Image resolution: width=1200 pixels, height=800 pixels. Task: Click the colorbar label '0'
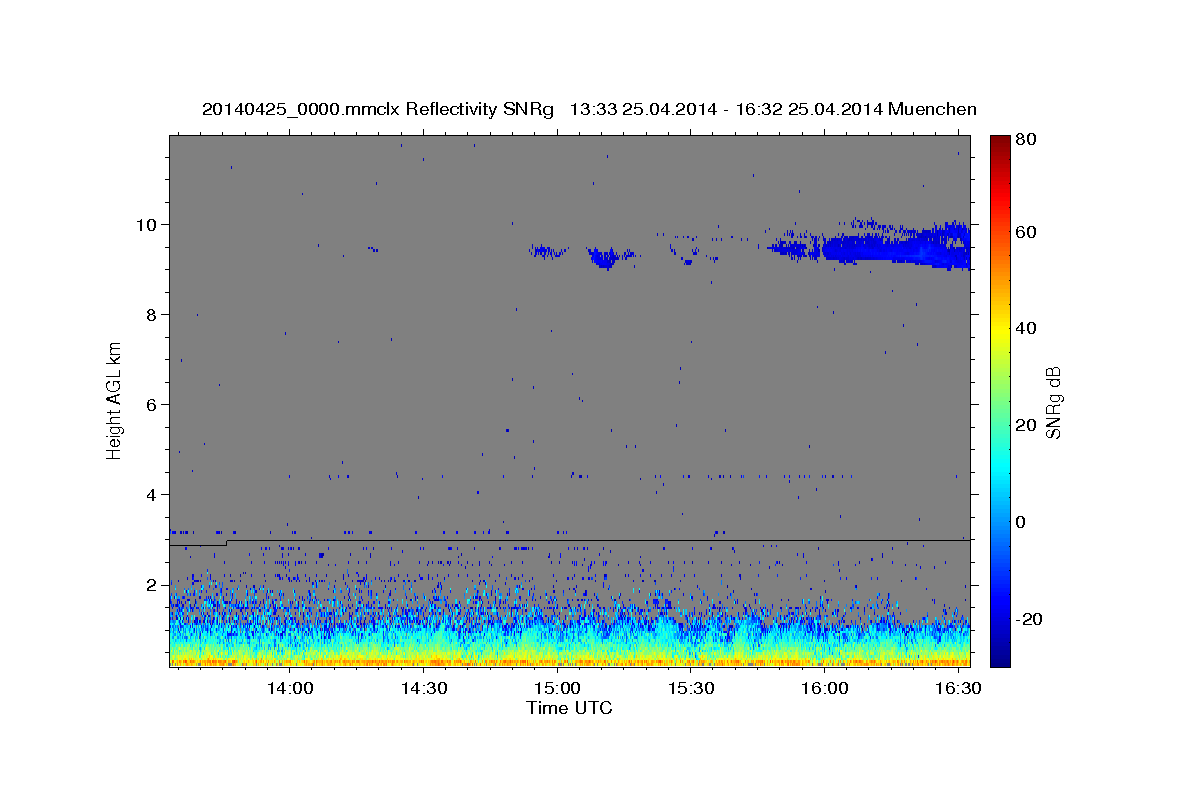tap(1020, 521)
